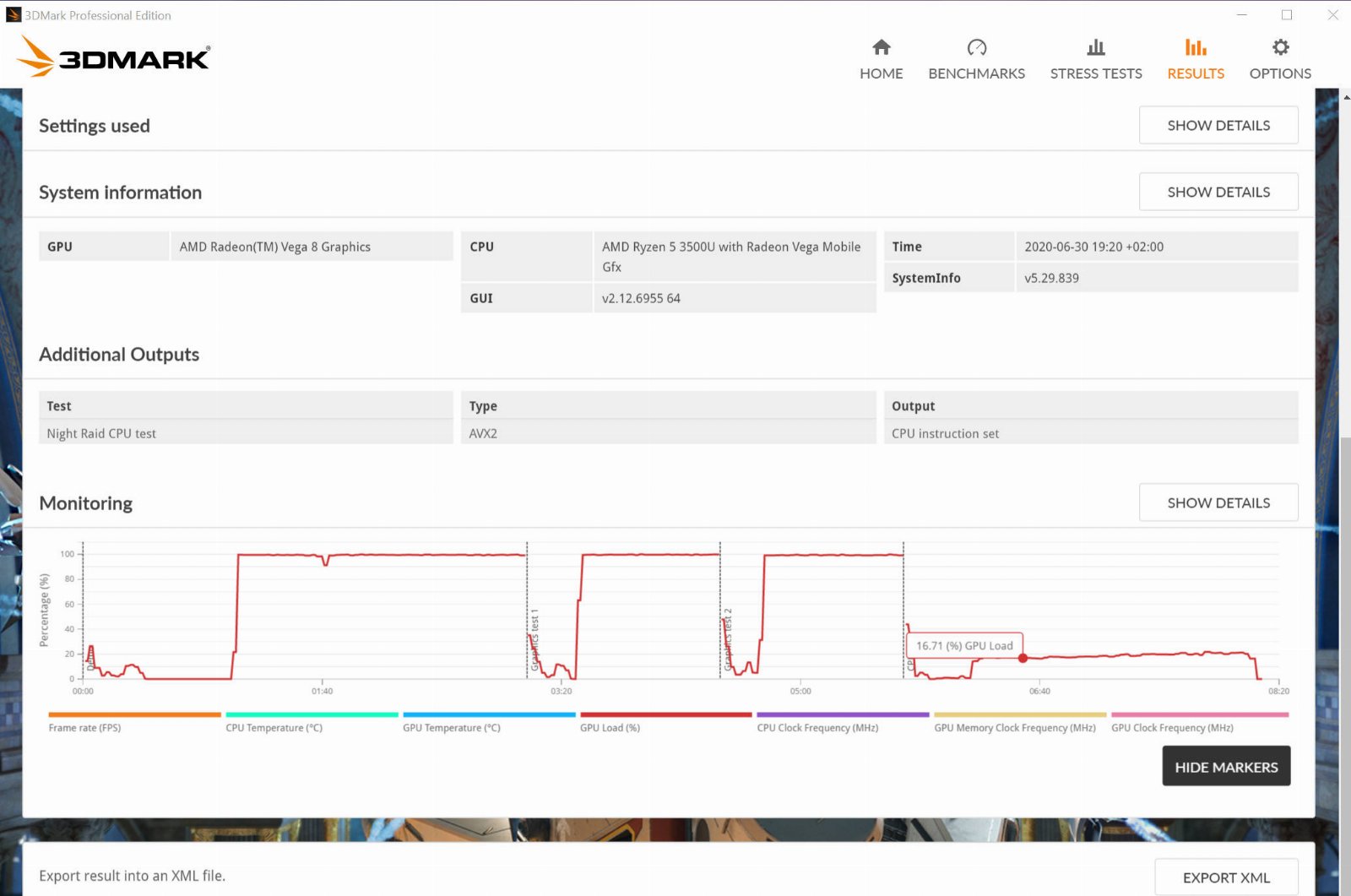Click the Settings used heading

point(95,126)
